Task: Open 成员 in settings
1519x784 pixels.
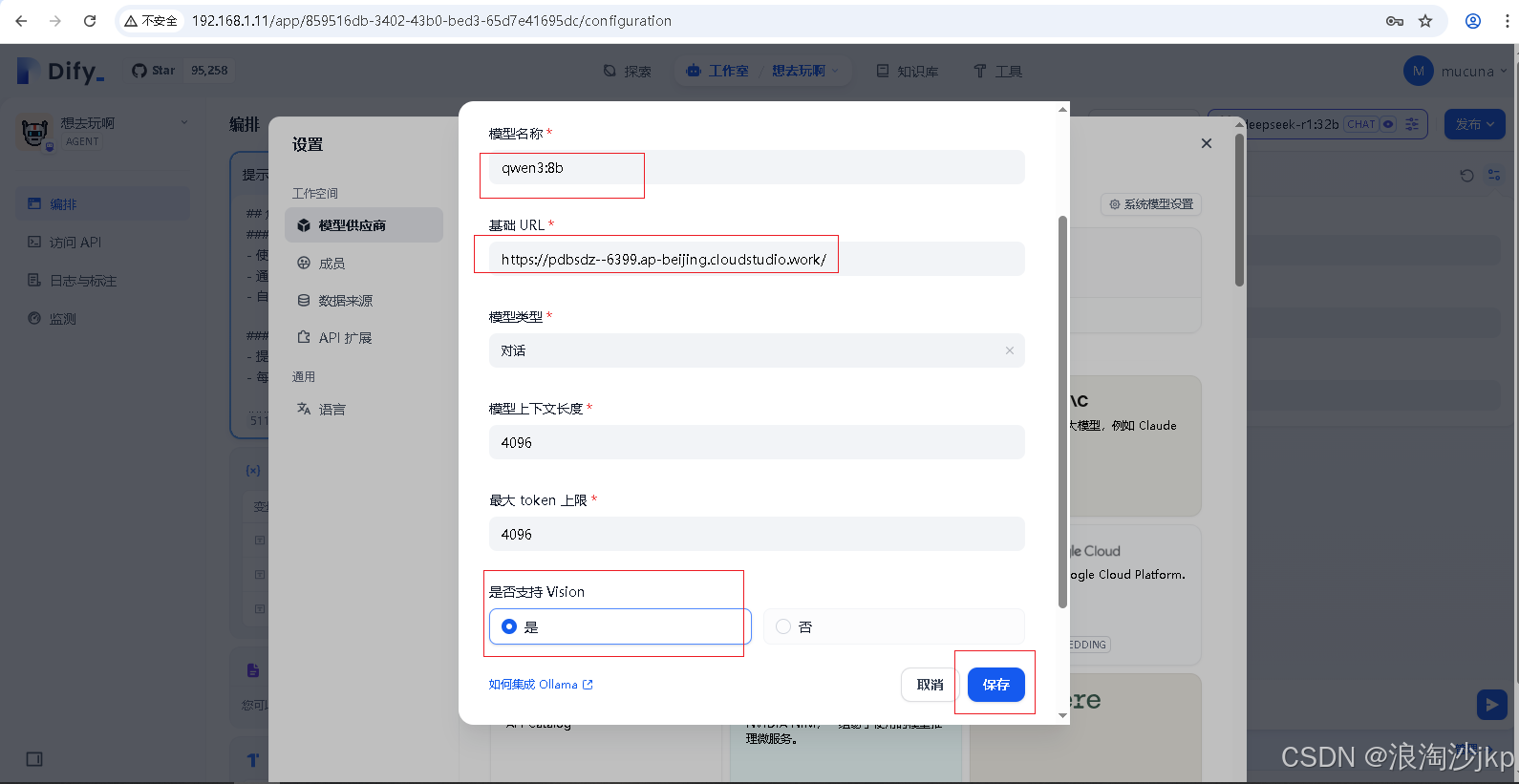Action: point(364,263)
